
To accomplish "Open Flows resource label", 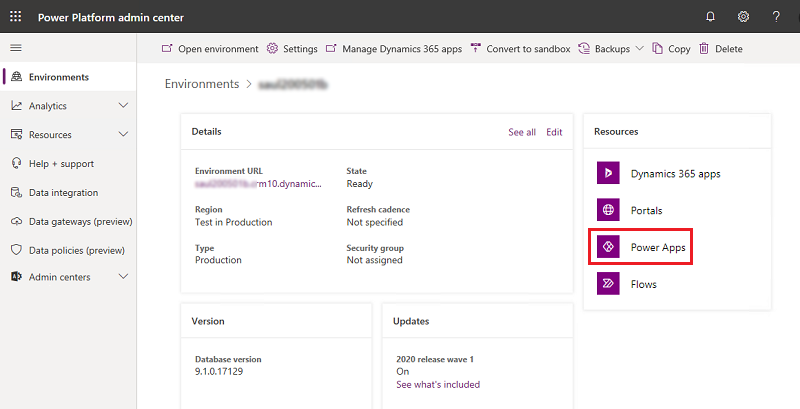I will 643,284.
